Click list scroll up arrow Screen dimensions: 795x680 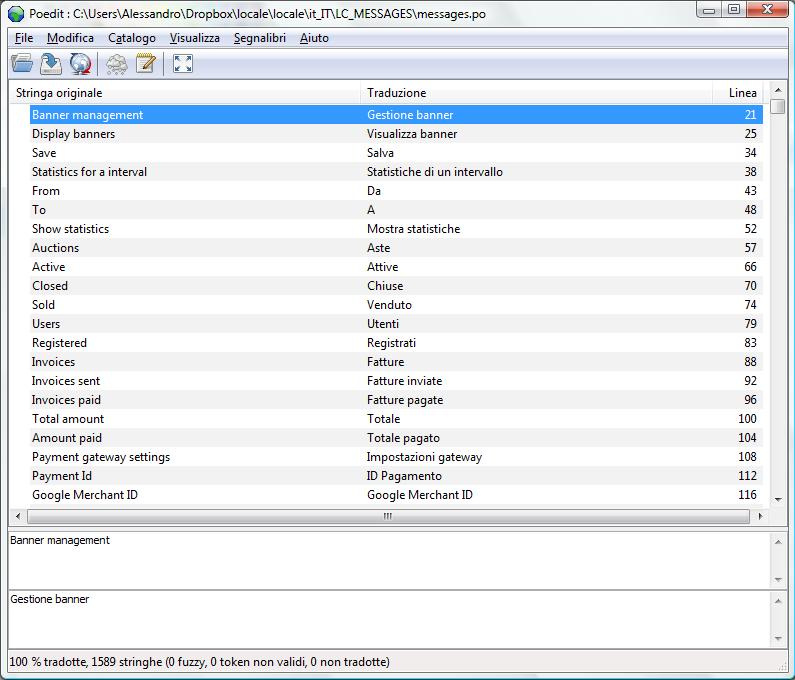[778, 90]
